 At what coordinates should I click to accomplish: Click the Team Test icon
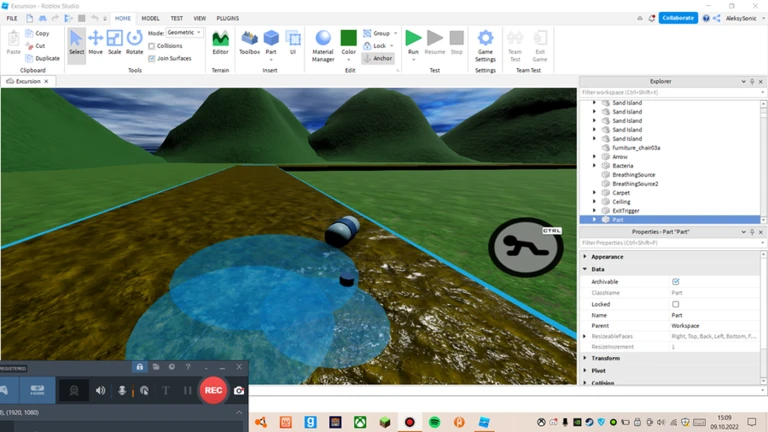(x=515, y=46)
